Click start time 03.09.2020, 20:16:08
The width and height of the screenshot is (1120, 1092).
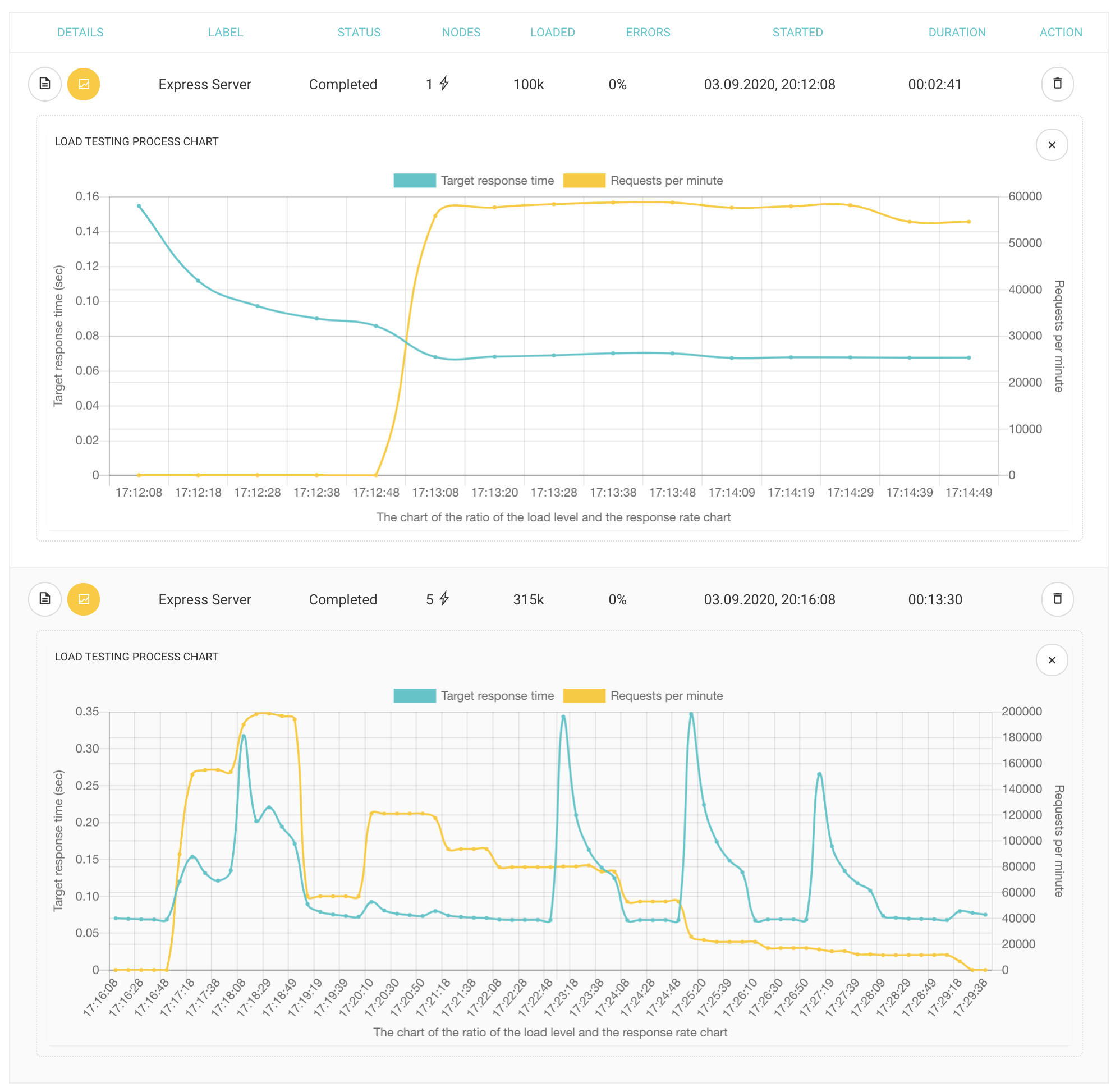point(770,600)
